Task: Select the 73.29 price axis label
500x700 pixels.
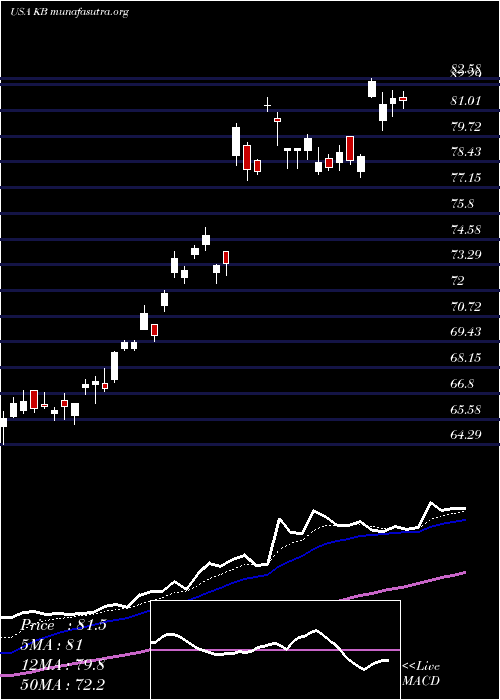Action: 466,255
